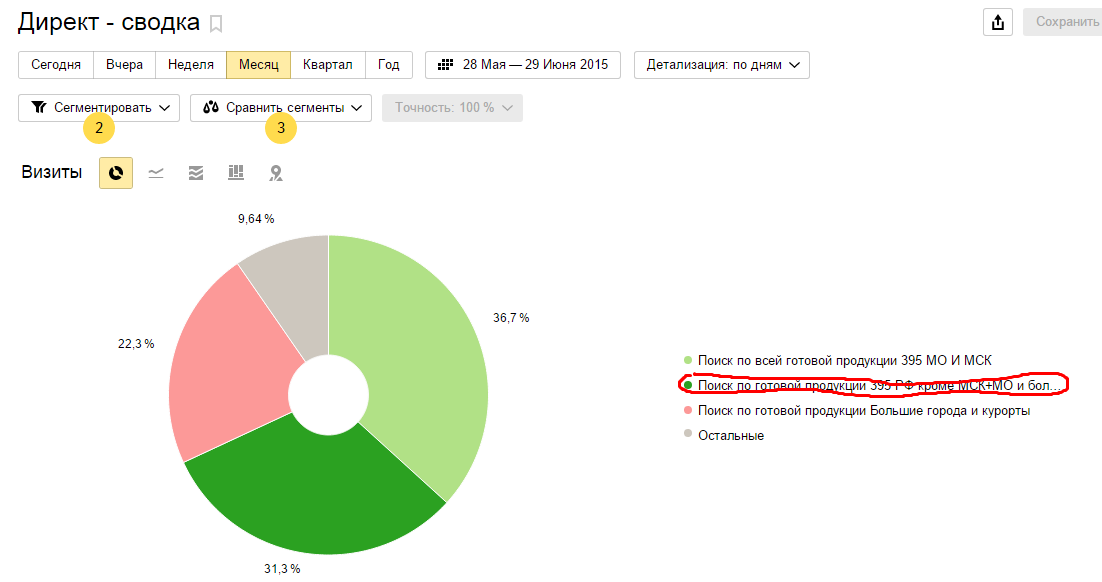Select the Вчера period tab
This screenshot has height=582, width=1102.
124,65
